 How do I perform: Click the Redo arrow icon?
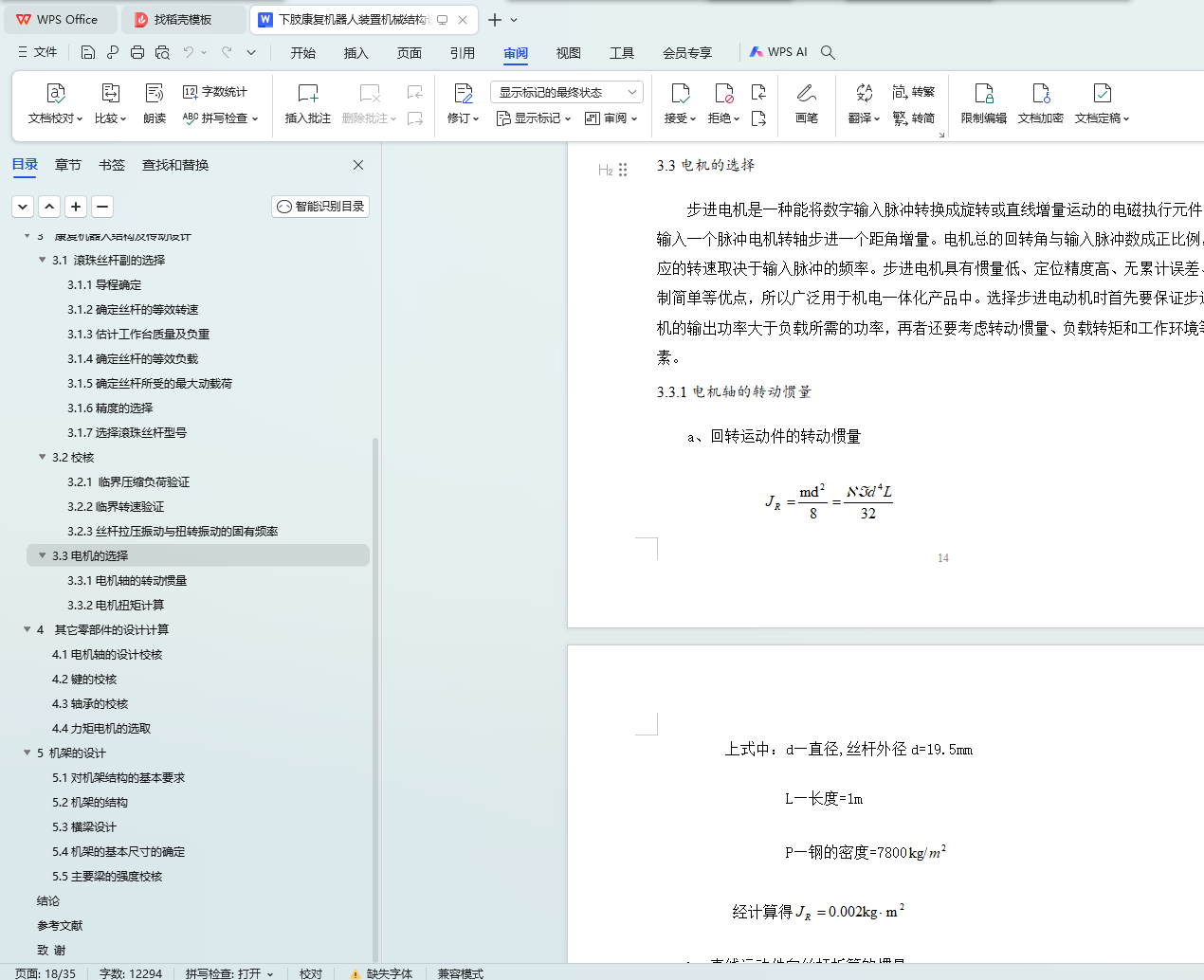pyautogui.click(x=227, y=52)
